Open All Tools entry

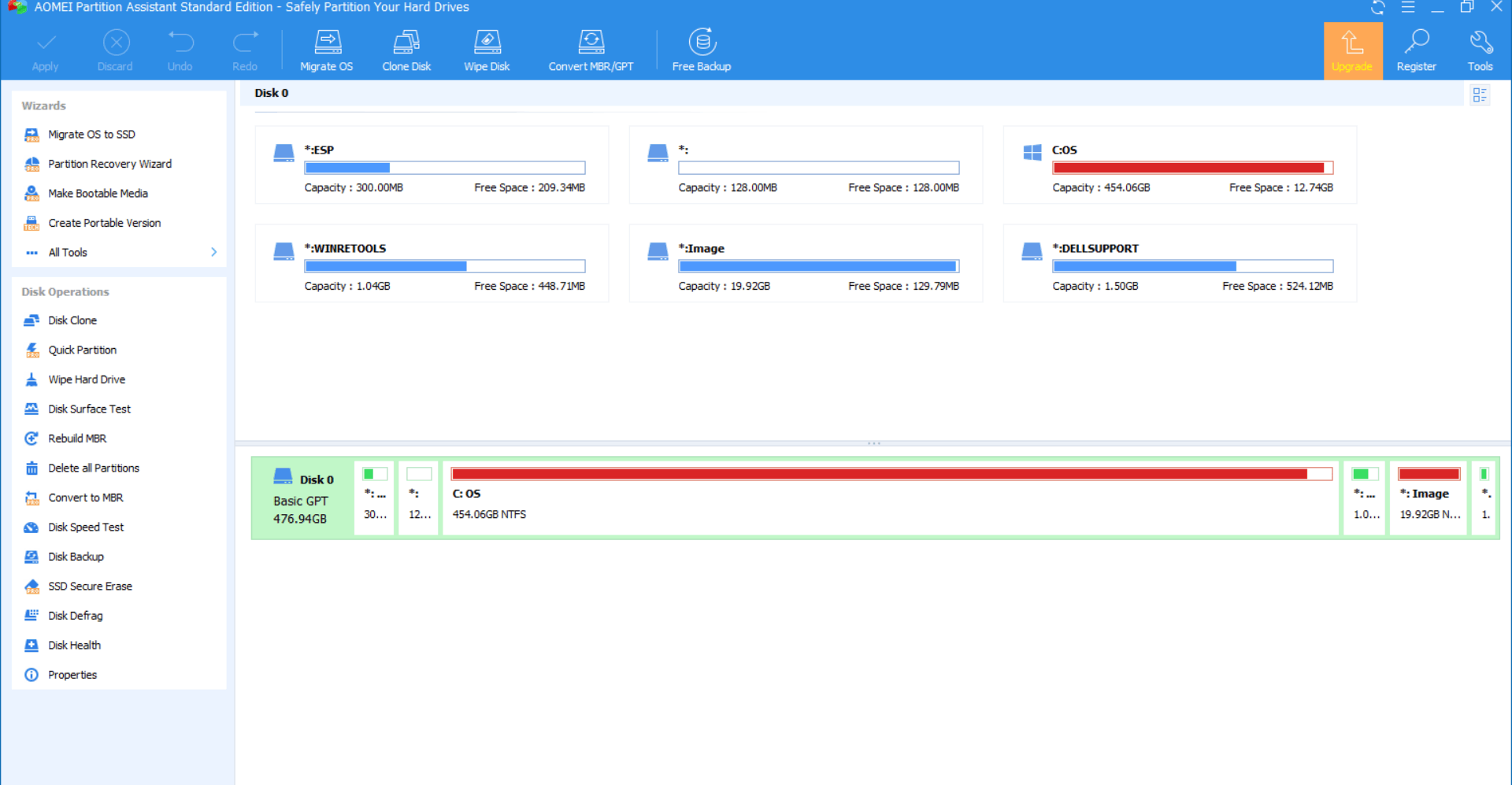click(x=68, y=253)
